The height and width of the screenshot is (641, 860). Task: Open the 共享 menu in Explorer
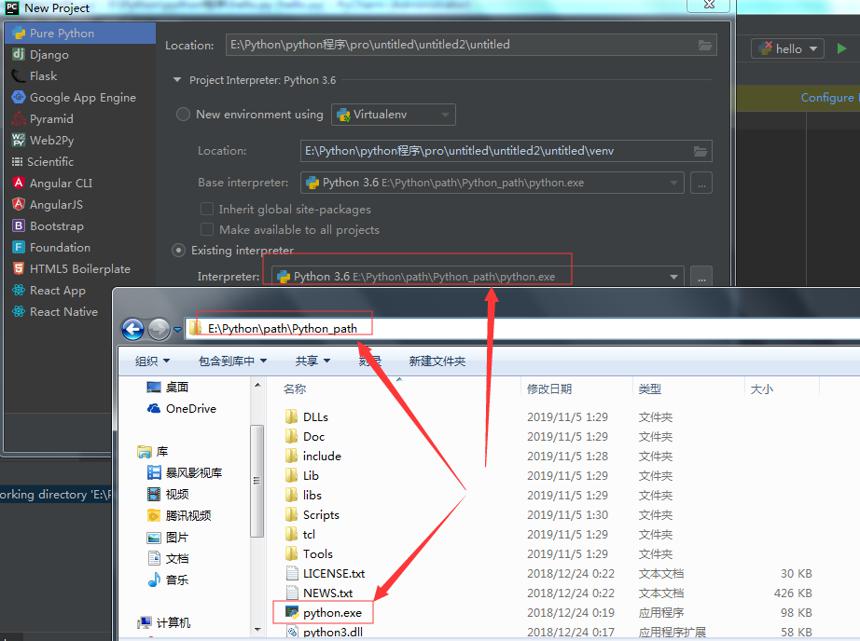312,361
